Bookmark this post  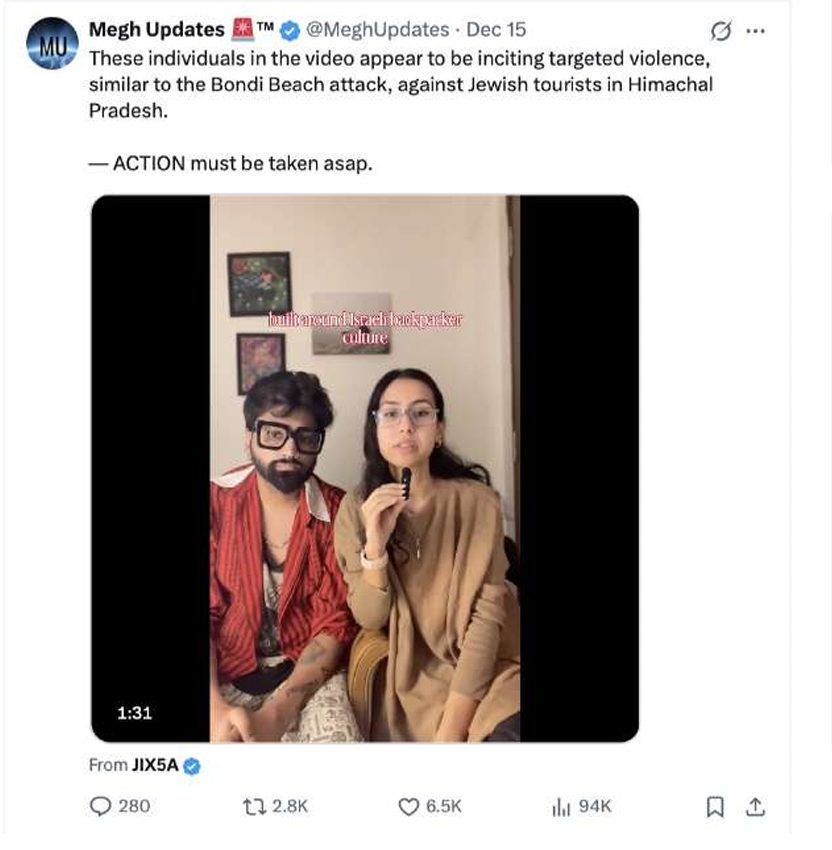pos(715,807)
